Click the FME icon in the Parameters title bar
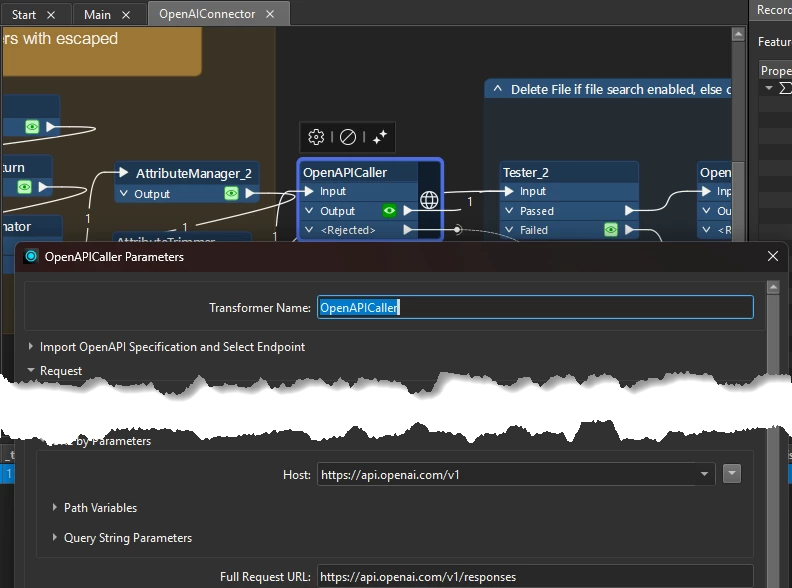Viewport: 792px width, 588px height. click(31, 257)
